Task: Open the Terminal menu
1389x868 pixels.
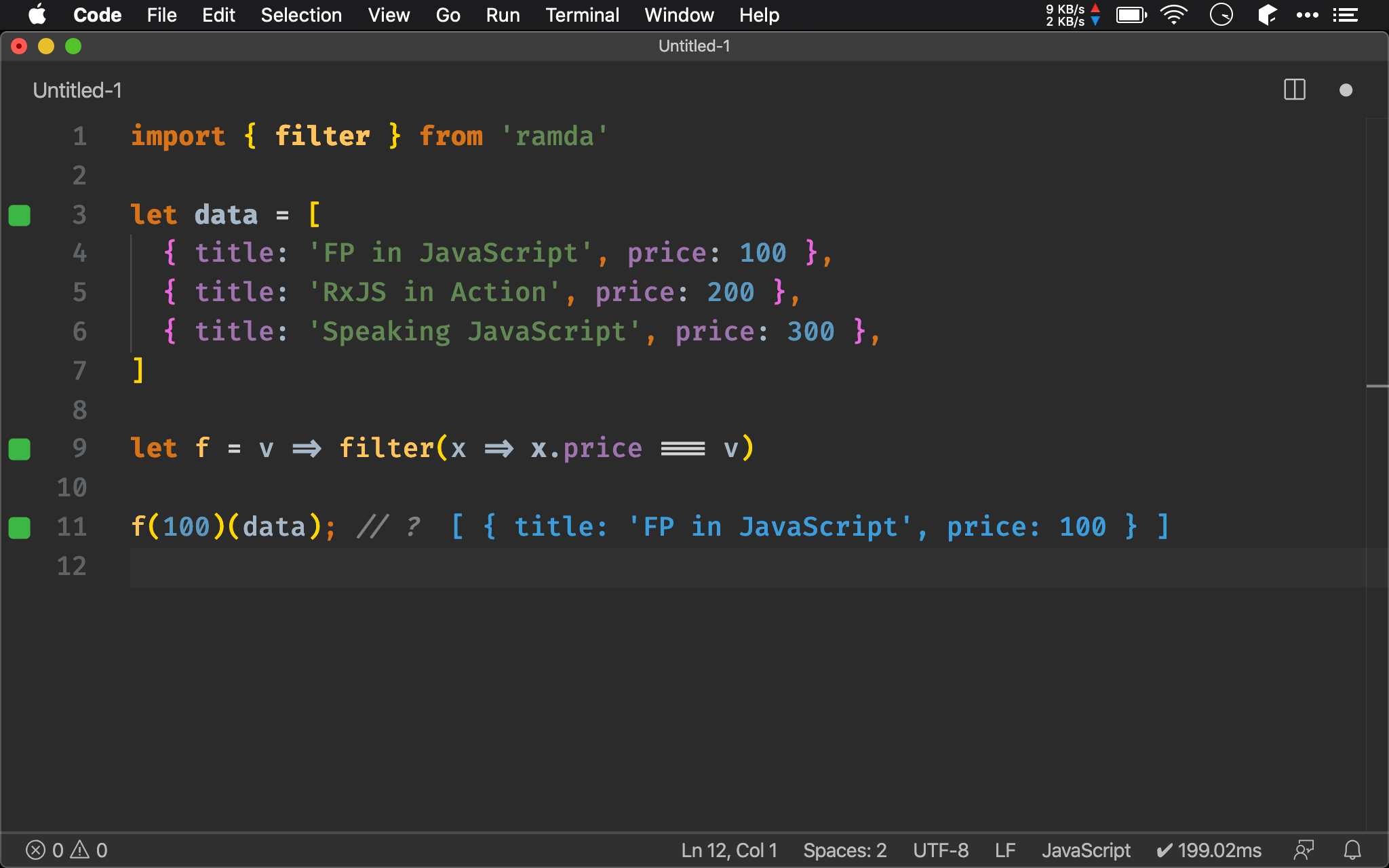Action: (x=580, y=14)
